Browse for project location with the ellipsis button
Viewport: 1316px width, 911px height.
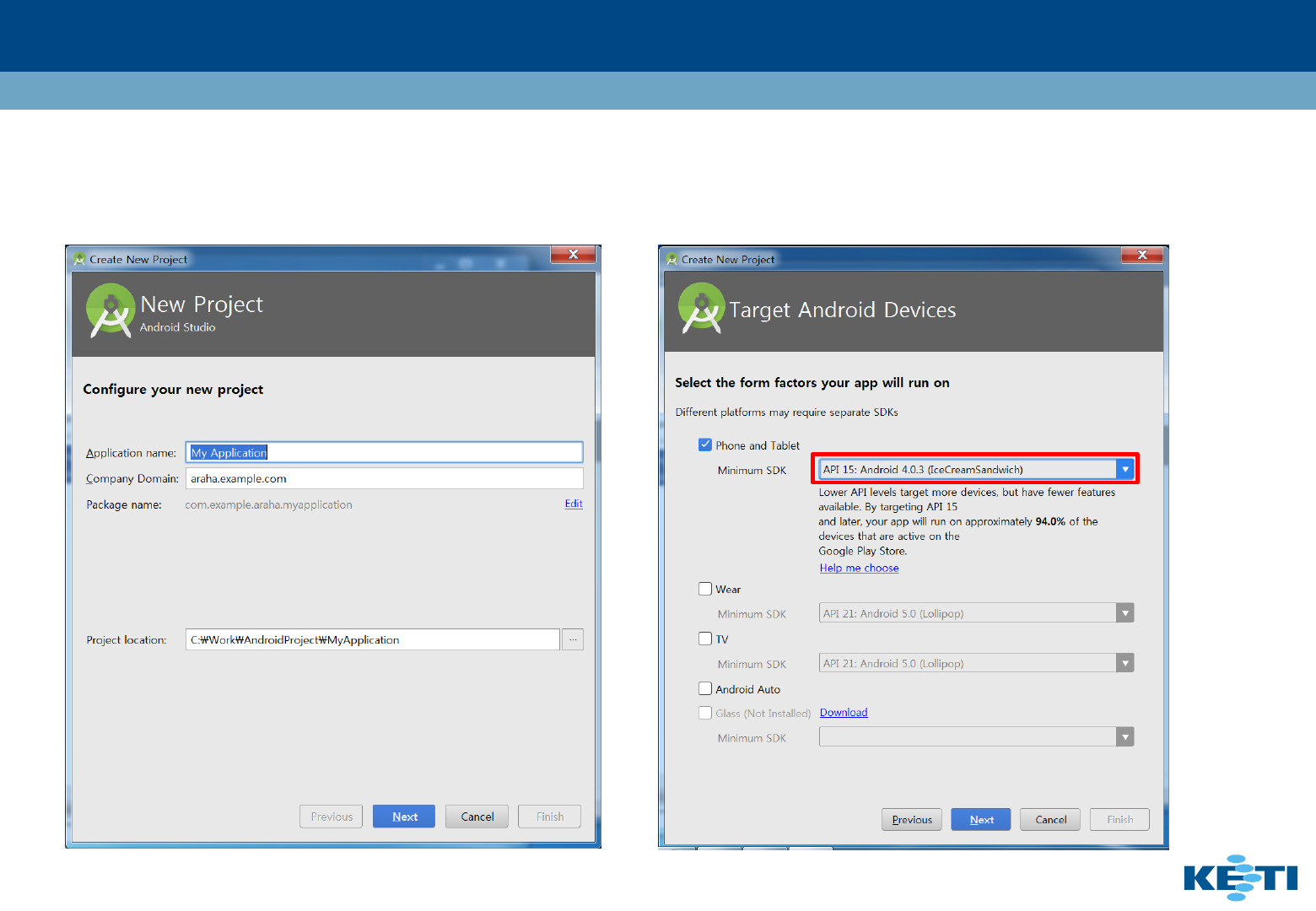tap(573, 639)
